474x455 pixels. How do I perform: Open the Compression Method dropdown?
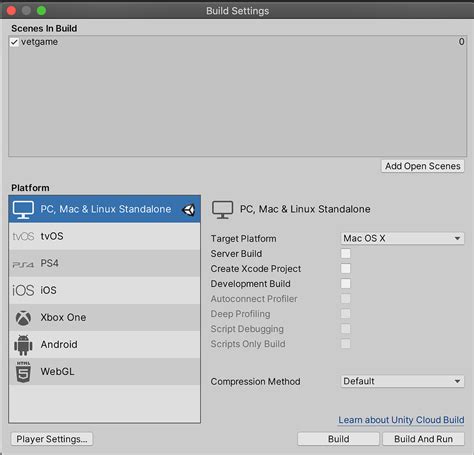click(402, 381)
